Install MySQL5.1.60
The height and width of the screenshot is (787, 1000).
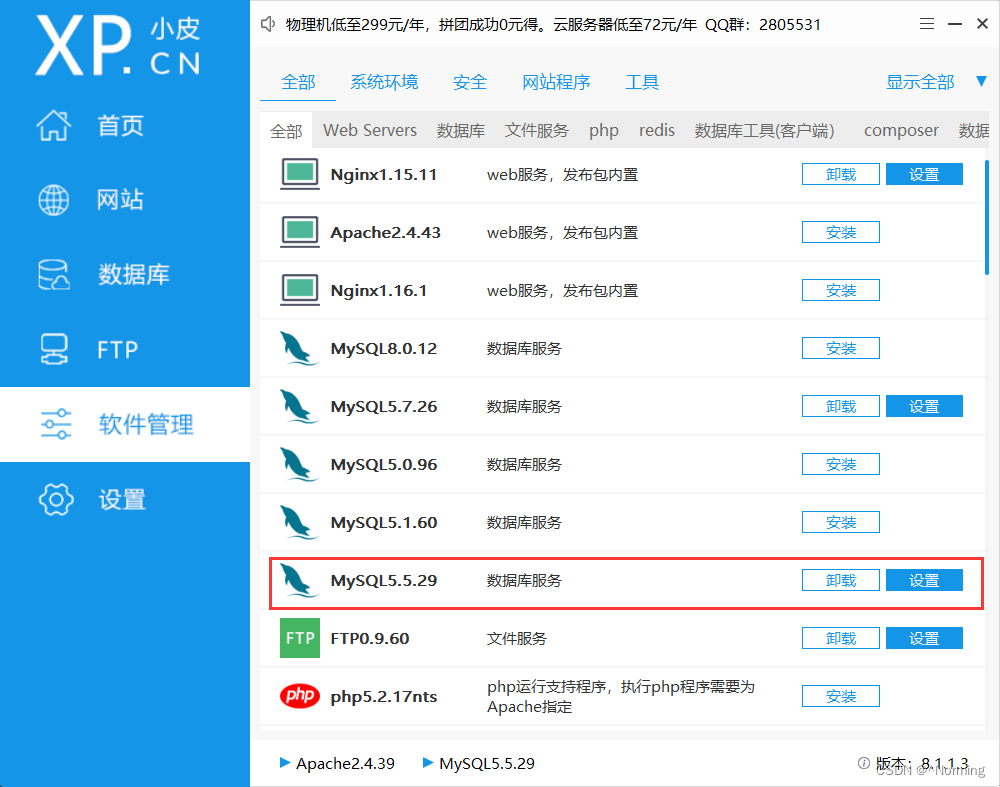coord(841,522)
